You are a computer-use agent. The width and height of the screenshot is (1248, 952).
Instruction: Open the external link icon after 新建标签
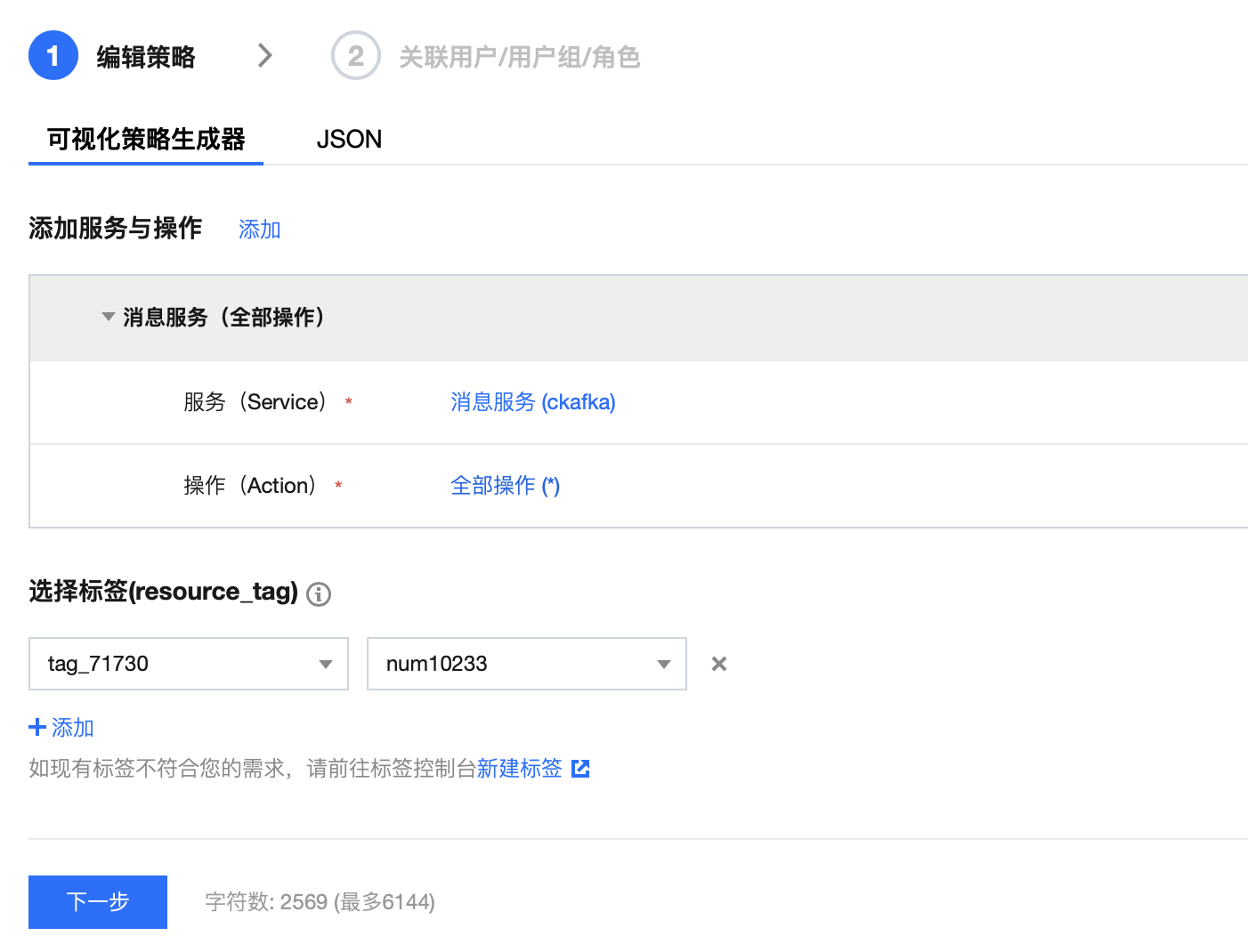pos(580,768)
